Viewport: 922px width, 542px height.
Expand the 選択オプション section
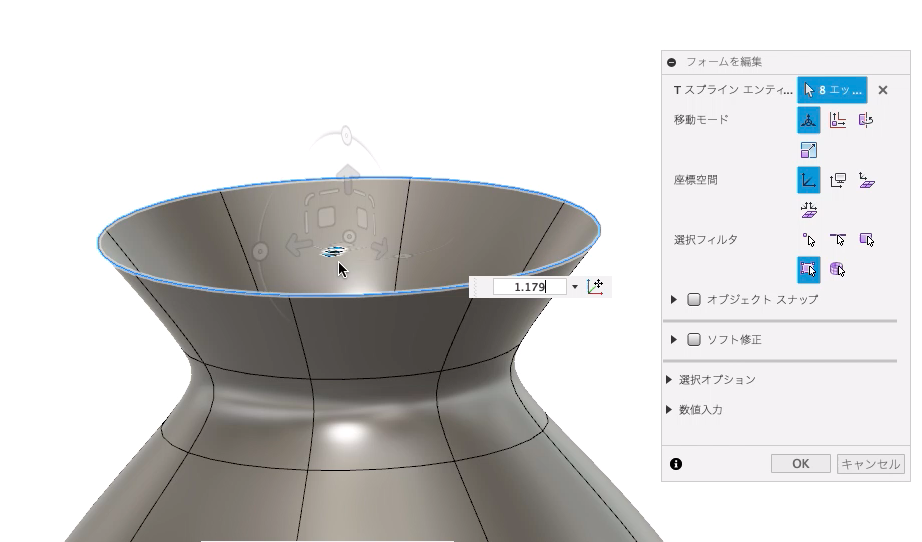tap(669, 380)
